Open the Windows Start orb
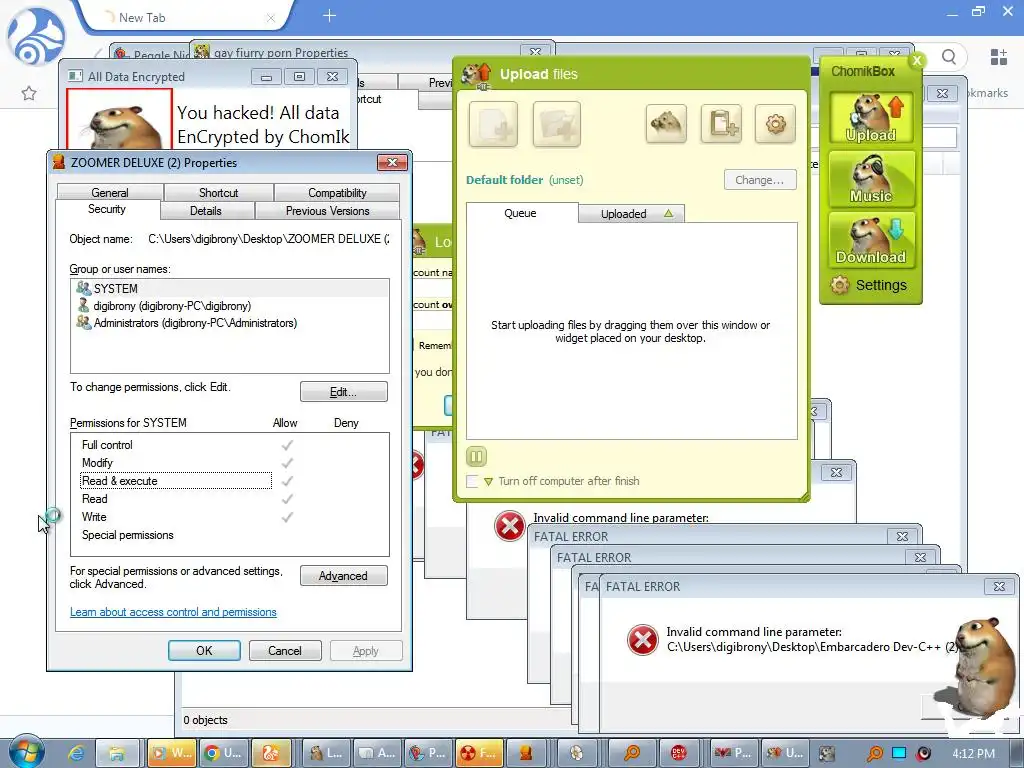Image resolution: width=1024 pixels, height=768 pixels. pos(27,752)
